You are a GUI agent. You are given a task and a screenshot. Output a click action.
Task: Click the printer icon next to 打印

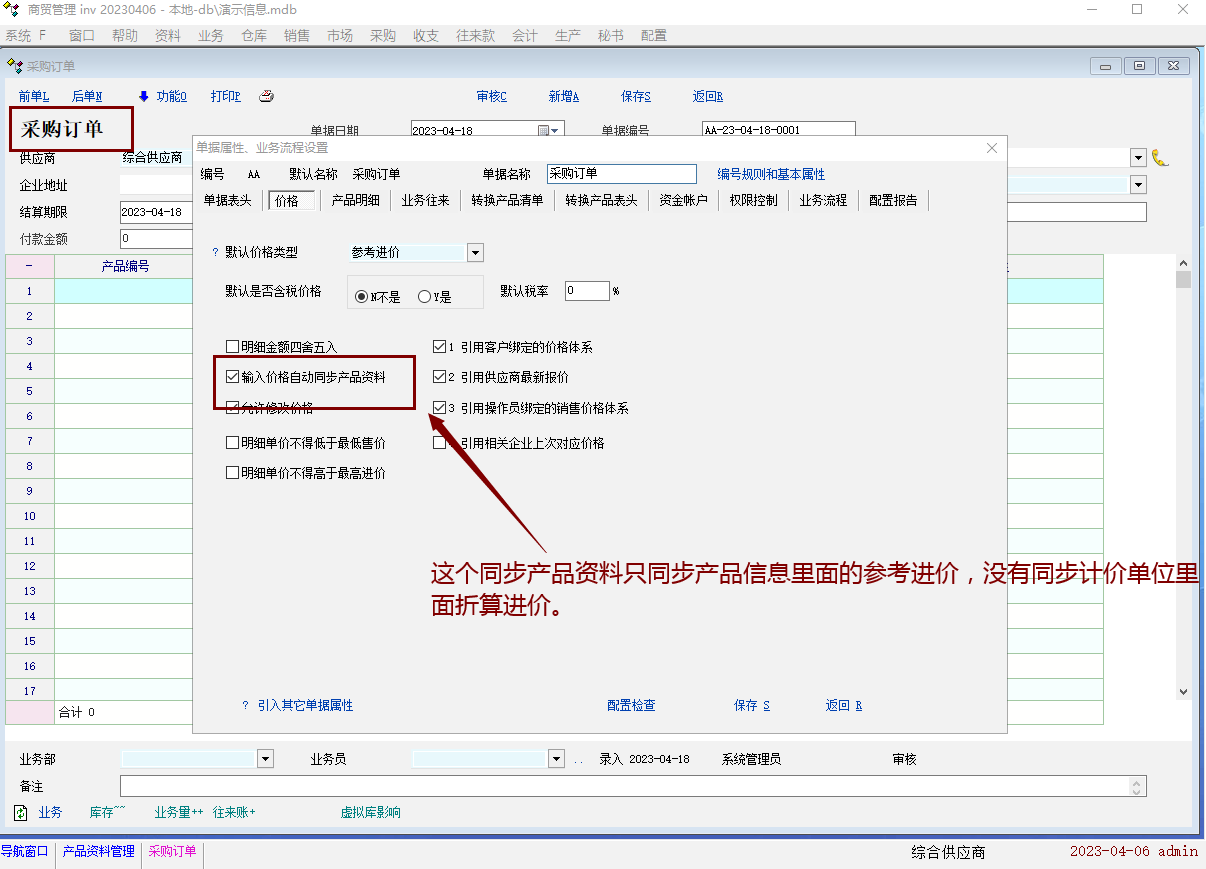pyautogui.click(x=266, y=97)
